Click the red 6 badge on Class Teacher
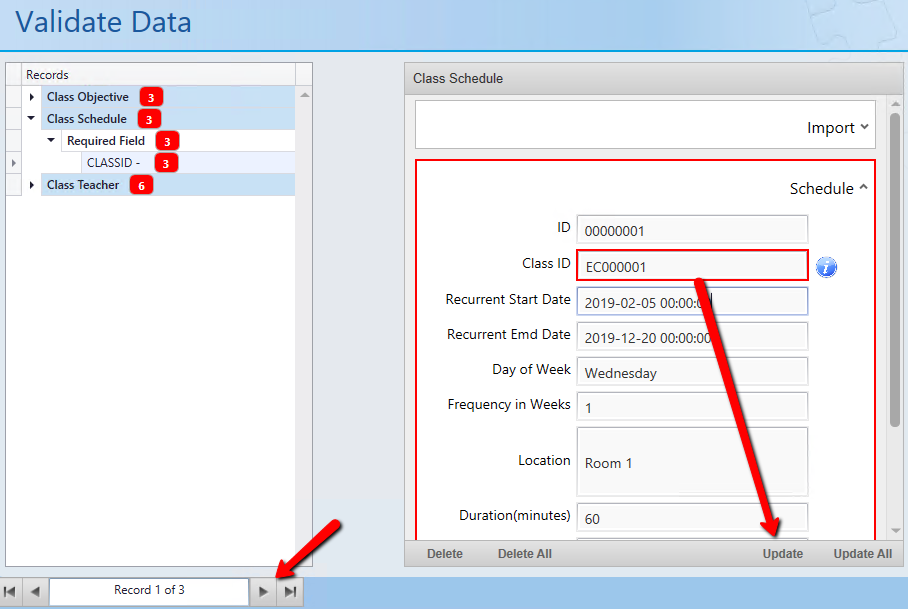Screen dimensions: 908x609 pyautogui.click(x=141, y=185)
